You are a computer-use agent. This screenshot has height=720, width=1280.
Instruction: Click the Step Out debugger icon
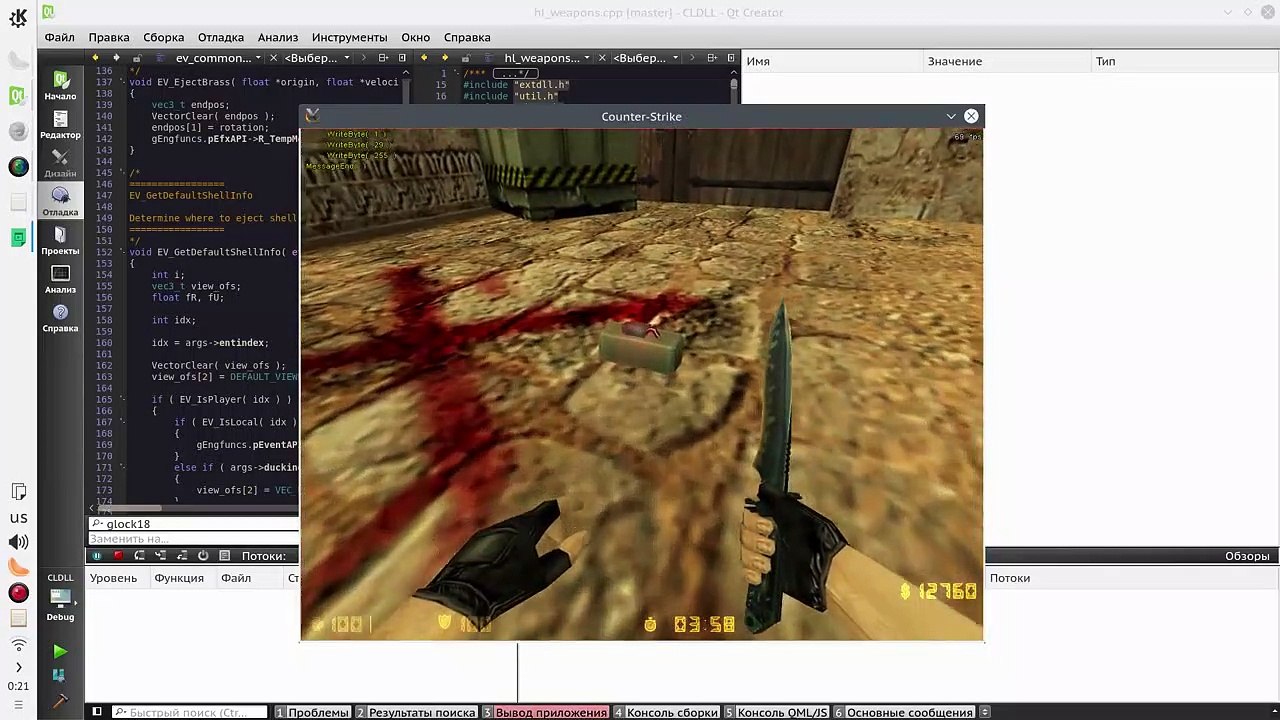182,556
